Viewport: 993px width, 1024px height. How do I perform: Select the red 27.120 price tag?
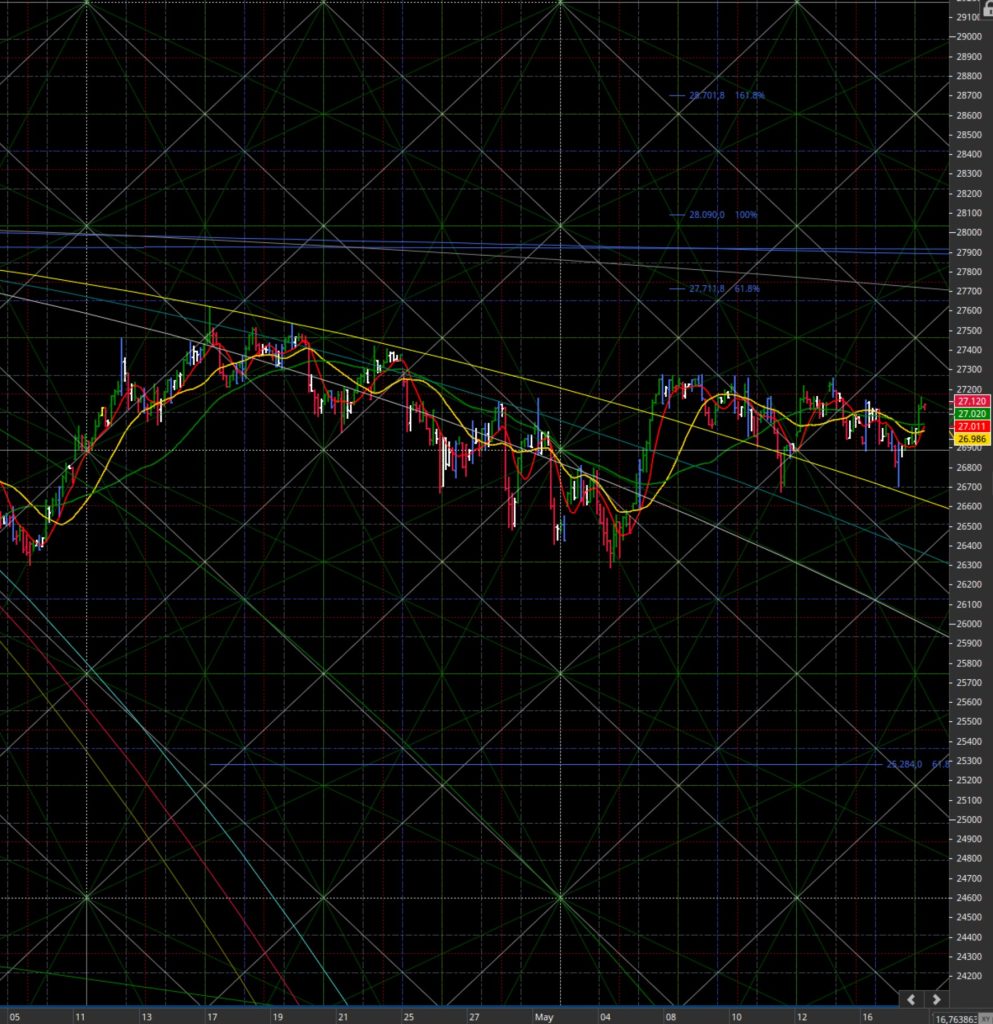[x=972, y=402]
